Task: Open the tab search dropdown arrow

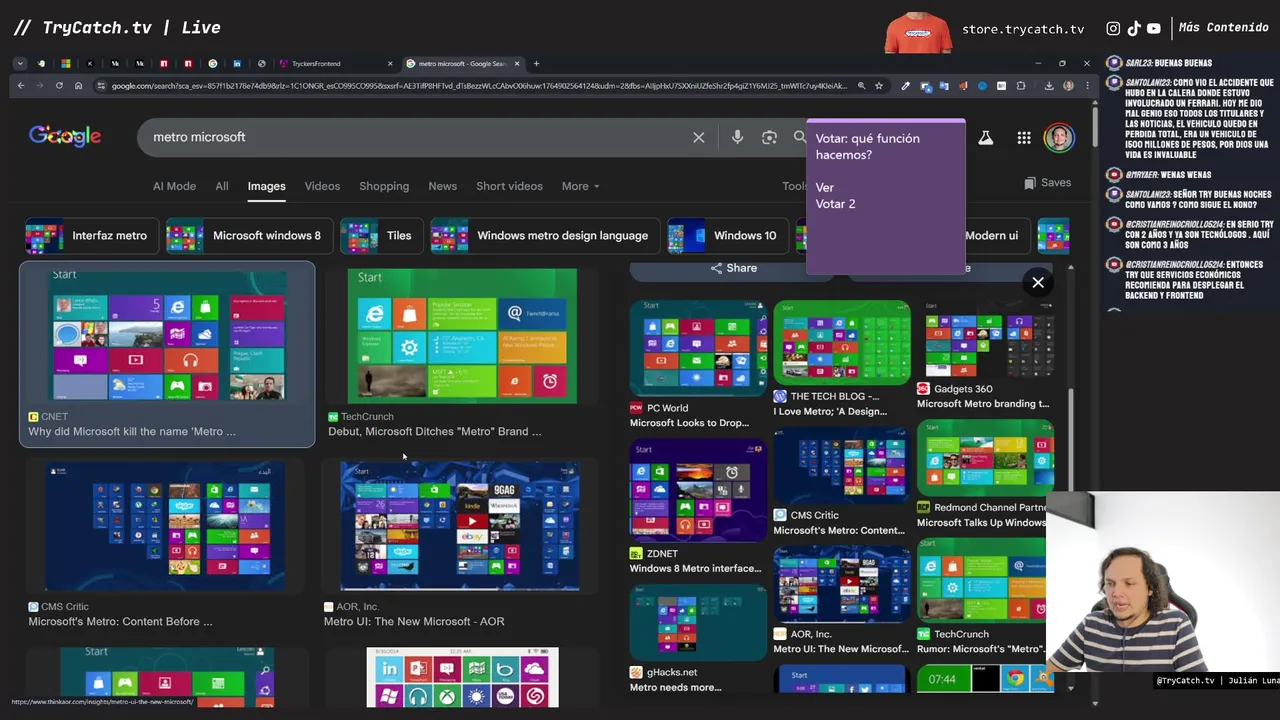Action: pyautogui.click(x=20, y=63)
